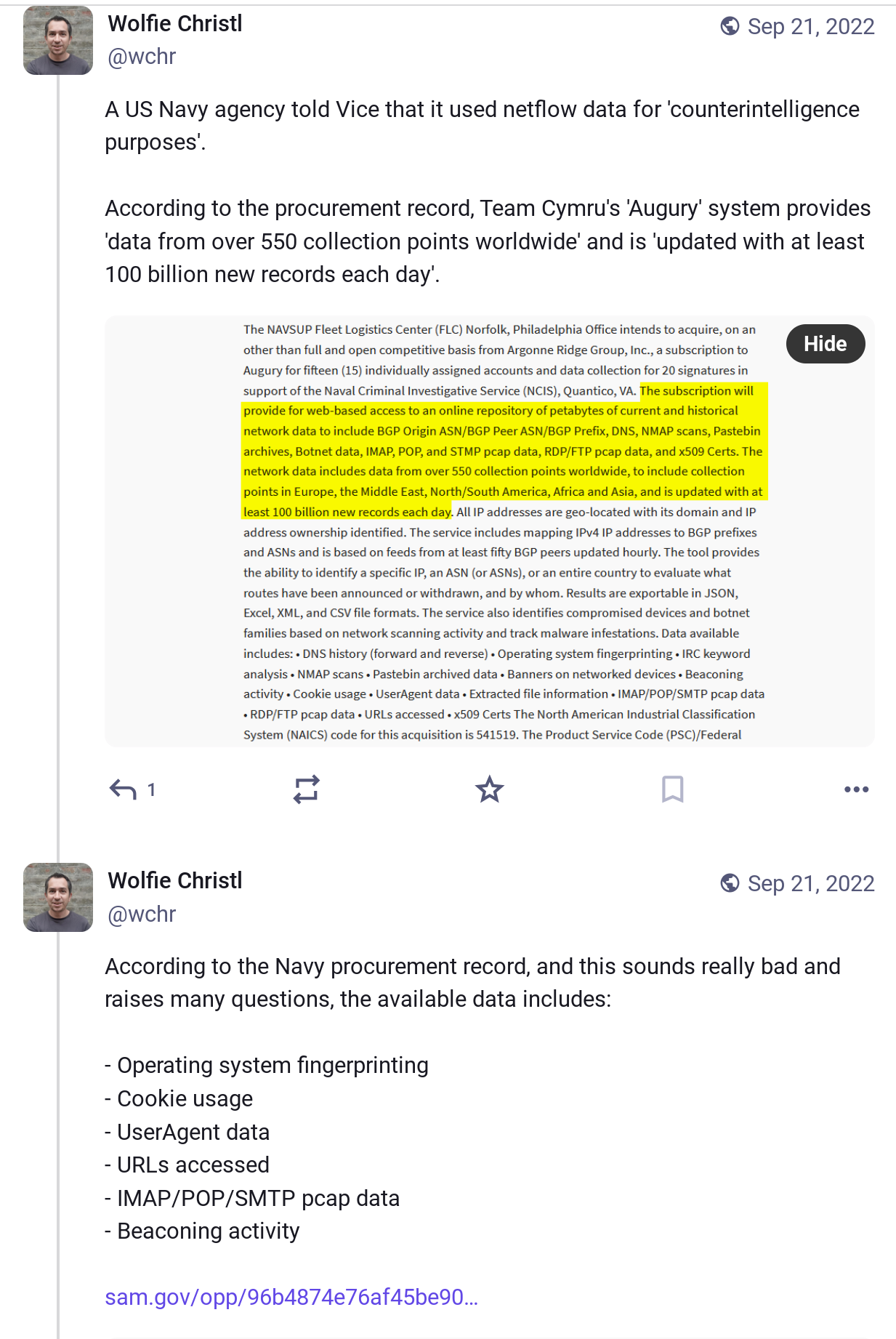Viewport: 896px width, 1339px height.
Task: Open Wolfie Christl's name in first post
Action: [175, 24]
